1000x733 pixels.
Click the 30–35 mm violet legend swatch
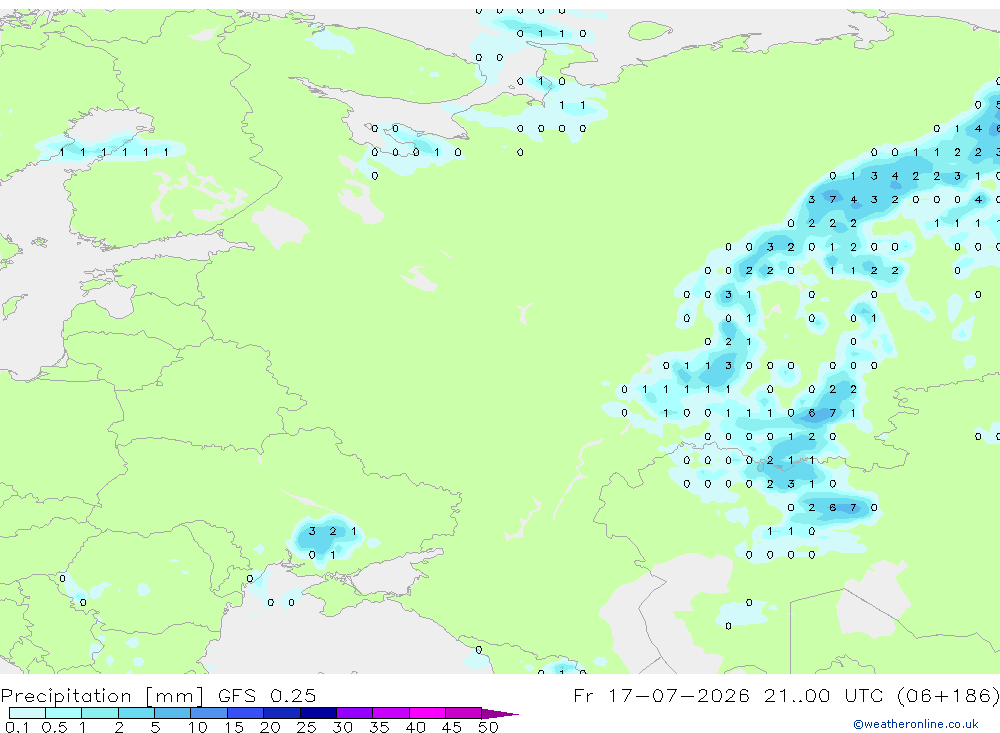click(x=354, y=713)
